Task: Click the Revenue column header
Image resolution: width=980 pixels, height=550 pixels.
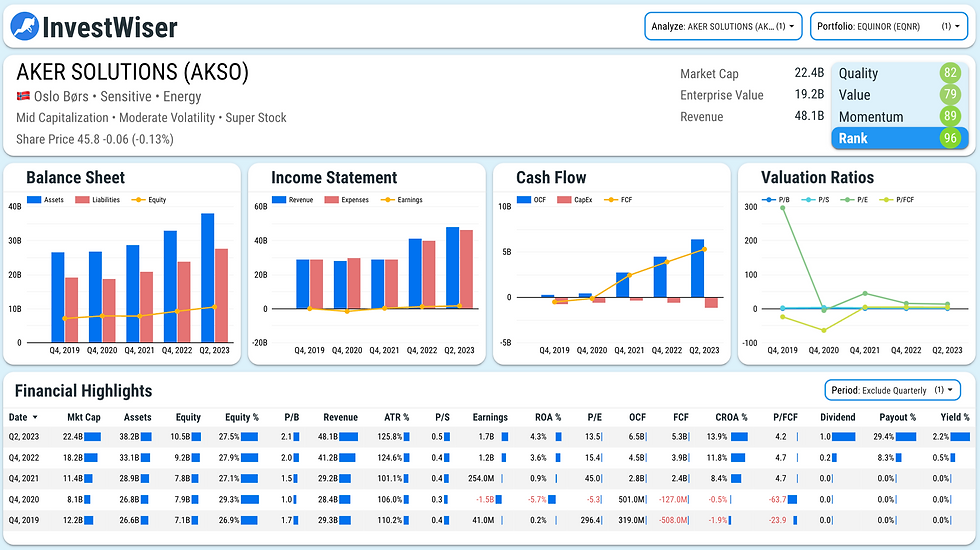Action: (341, 418)
